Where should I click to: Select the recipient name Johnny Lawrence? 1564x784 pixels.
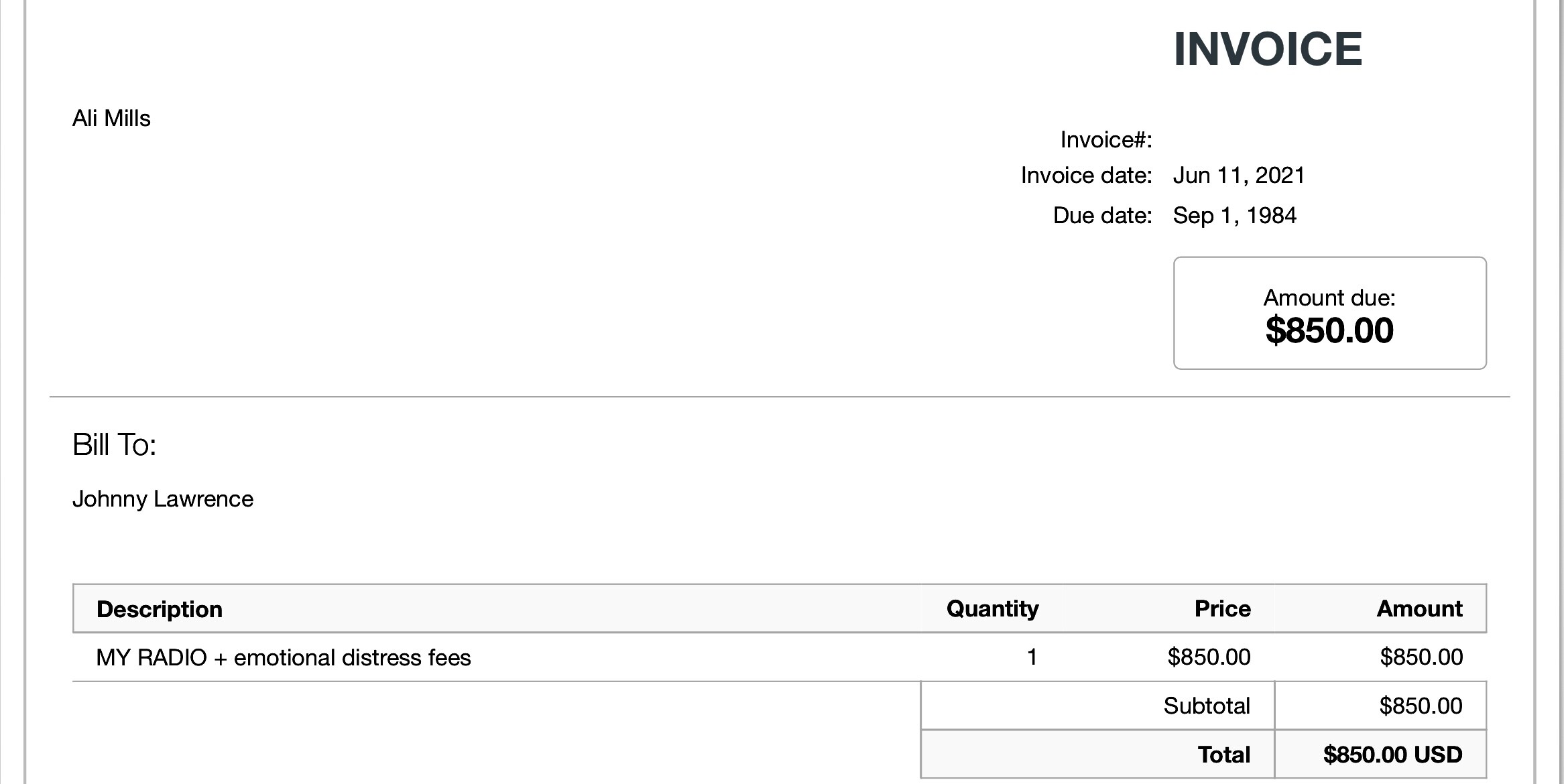[163, 499]
